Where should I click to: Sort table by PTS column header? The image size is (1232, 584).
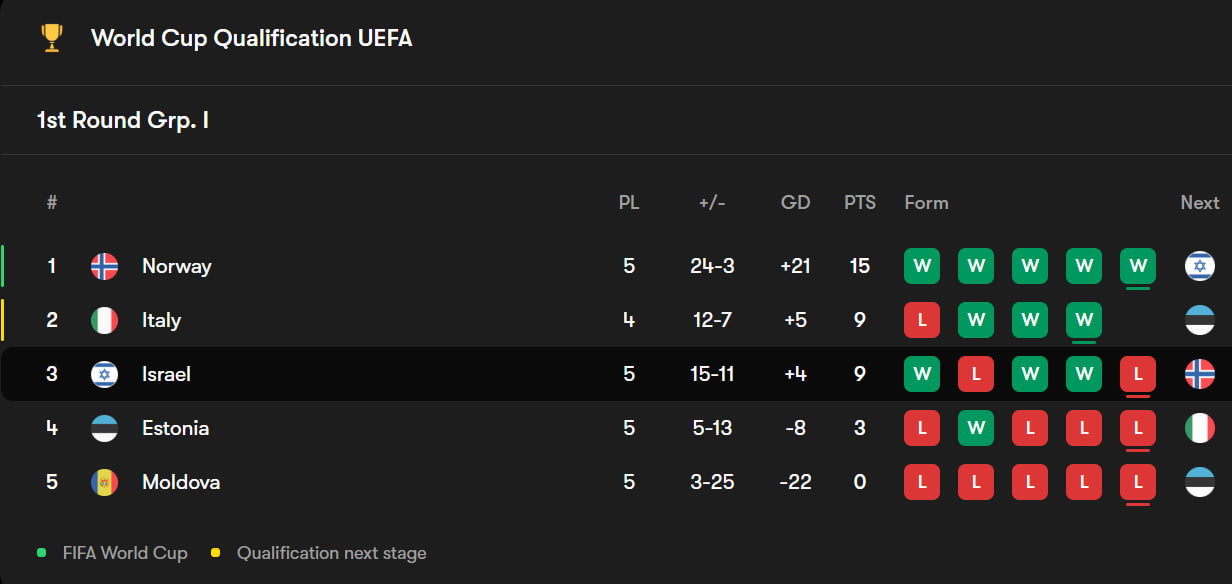coord(859,202)
